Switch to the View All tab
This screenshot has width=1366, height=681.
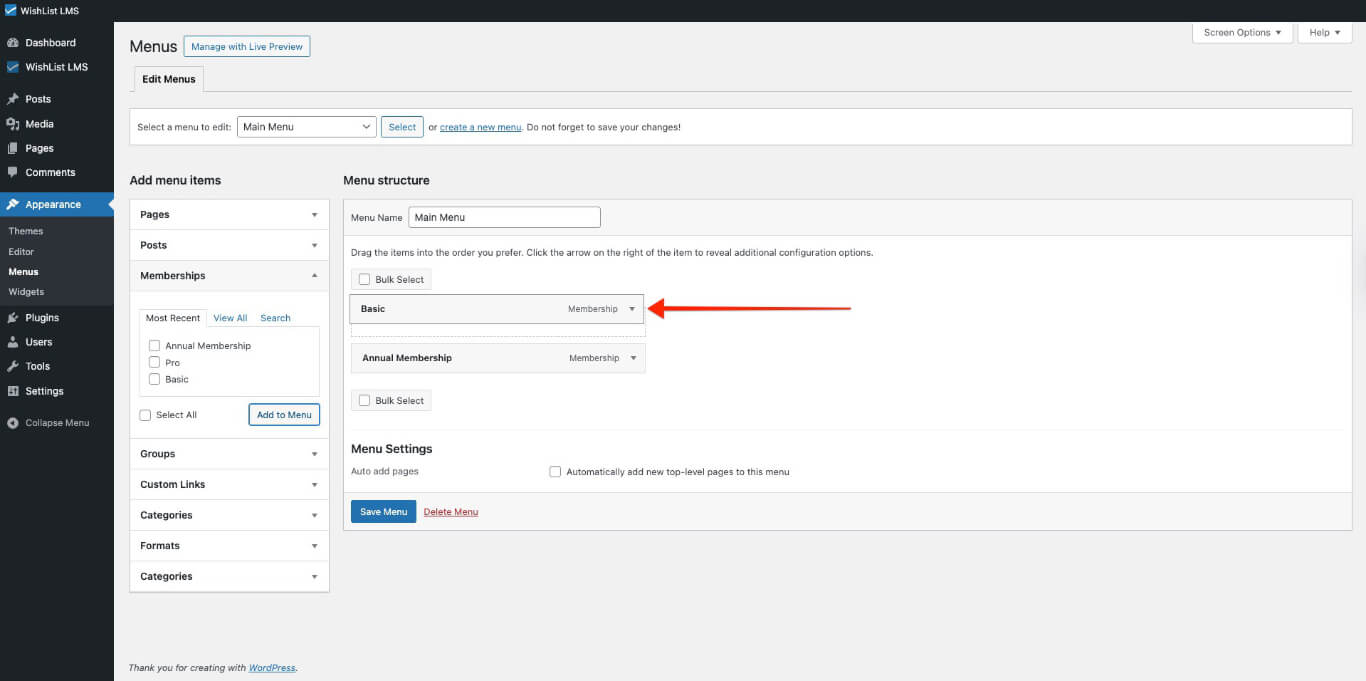[x=230, y=317]
